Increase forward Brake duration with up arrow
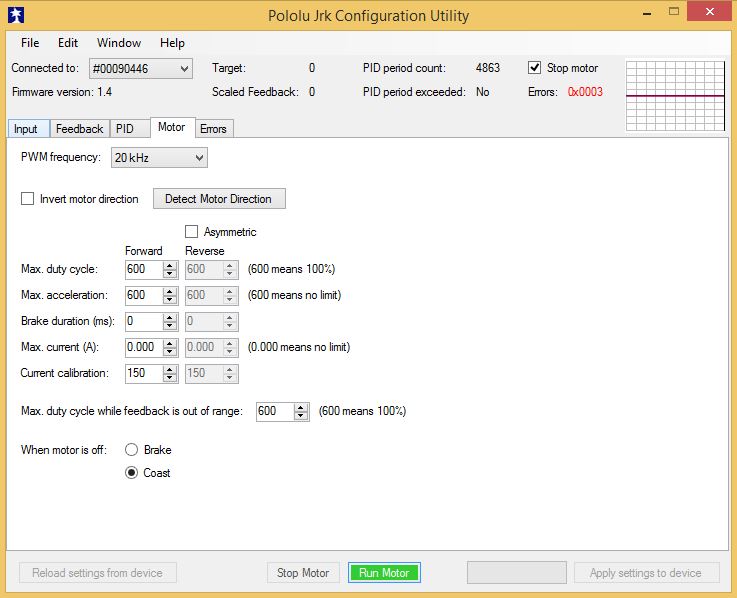737x598 pixels. click(169, 317)
